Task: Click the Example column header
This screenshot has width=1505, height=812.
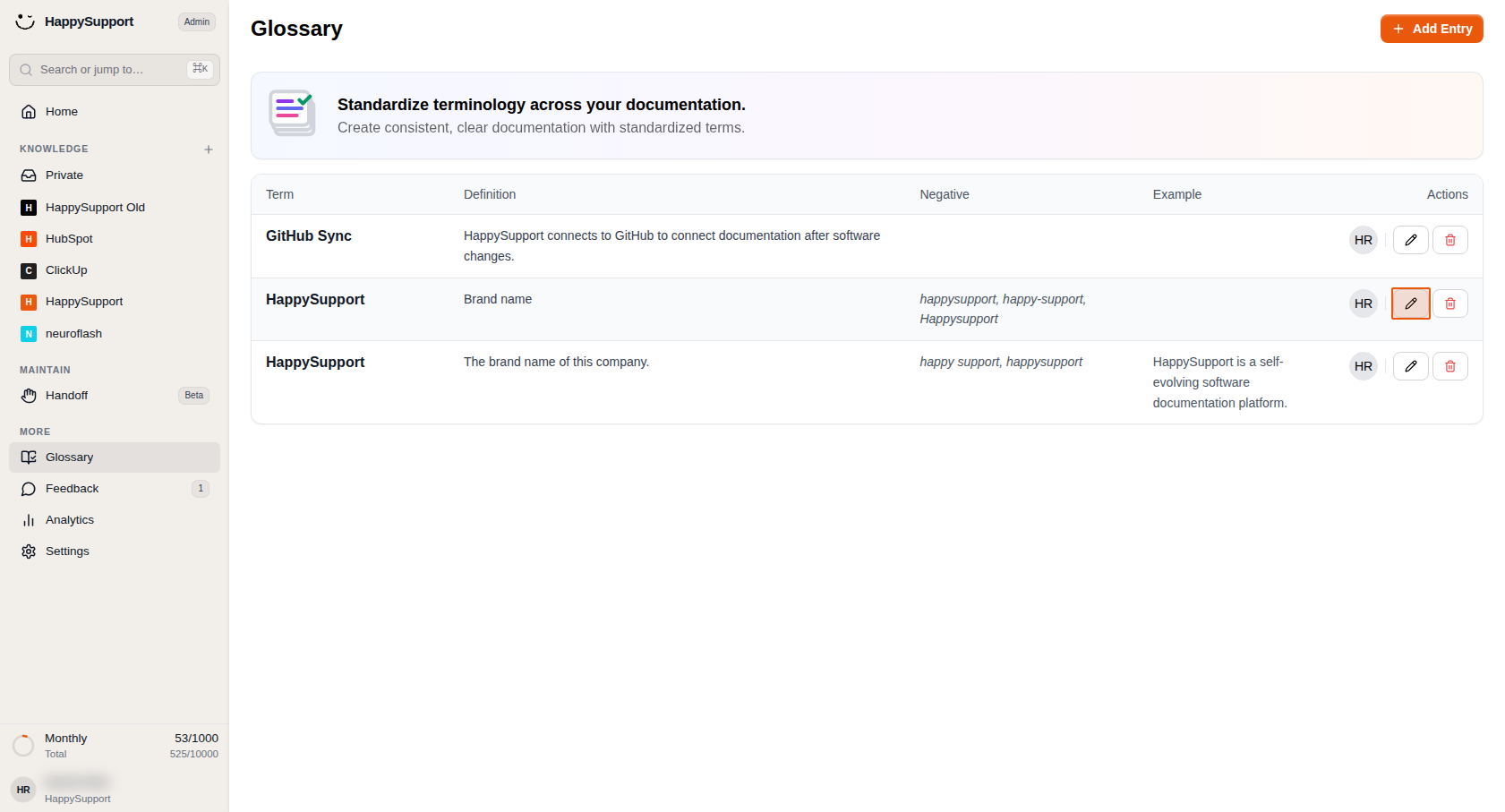Action: (1177, 194)
